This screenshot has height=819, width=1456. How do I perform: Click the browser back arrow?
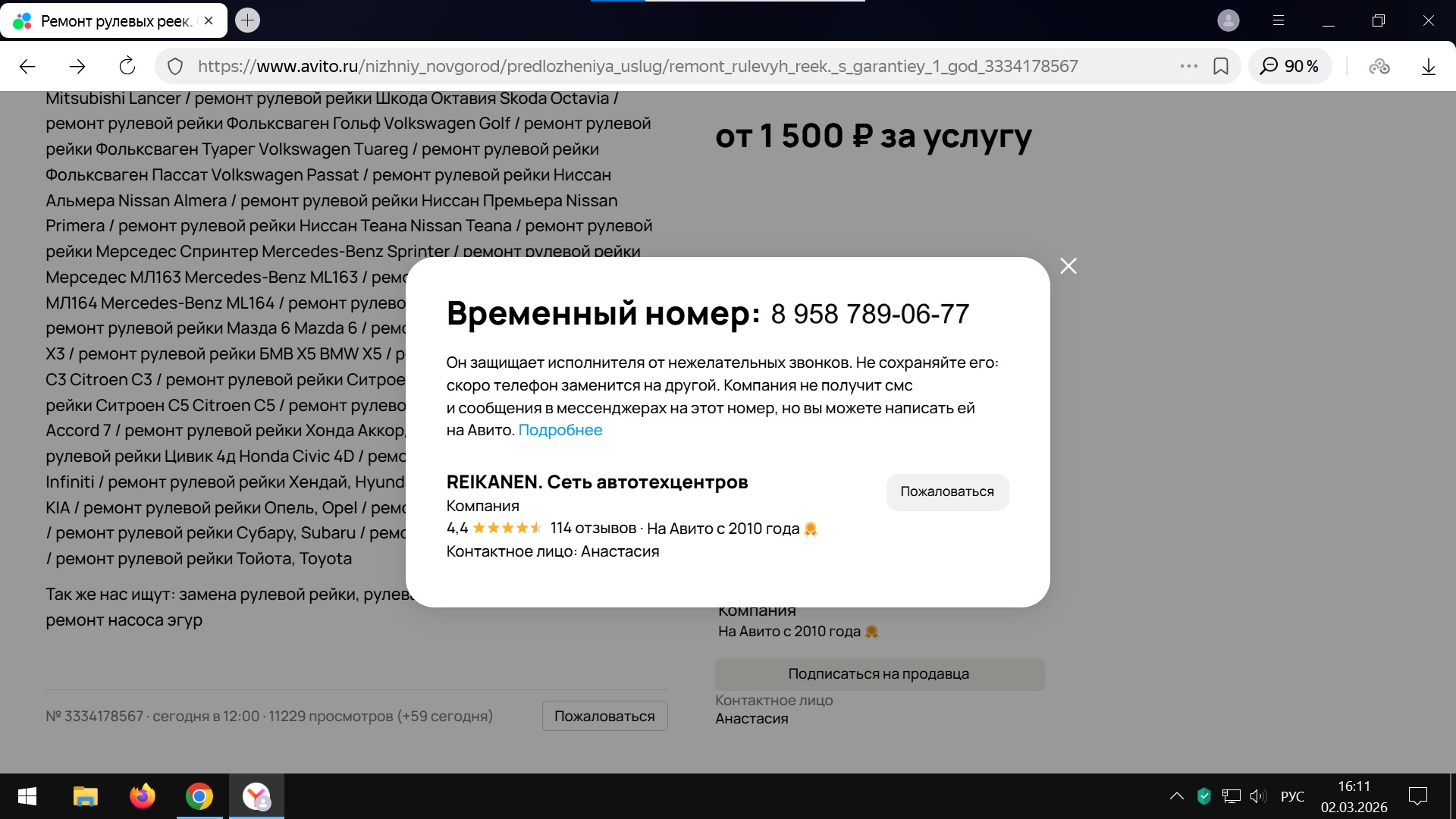27,67
